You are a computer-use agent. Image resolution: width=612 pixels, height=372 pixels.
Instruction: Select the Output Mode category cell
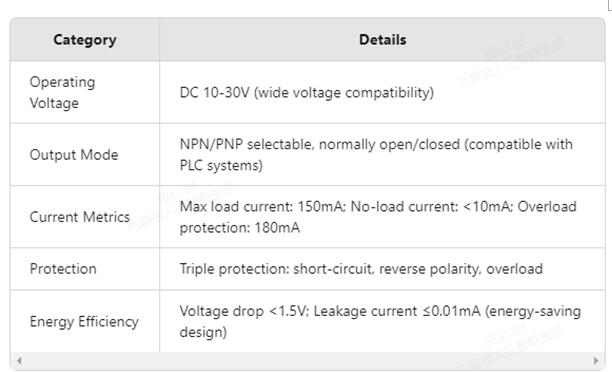point(85,155)
